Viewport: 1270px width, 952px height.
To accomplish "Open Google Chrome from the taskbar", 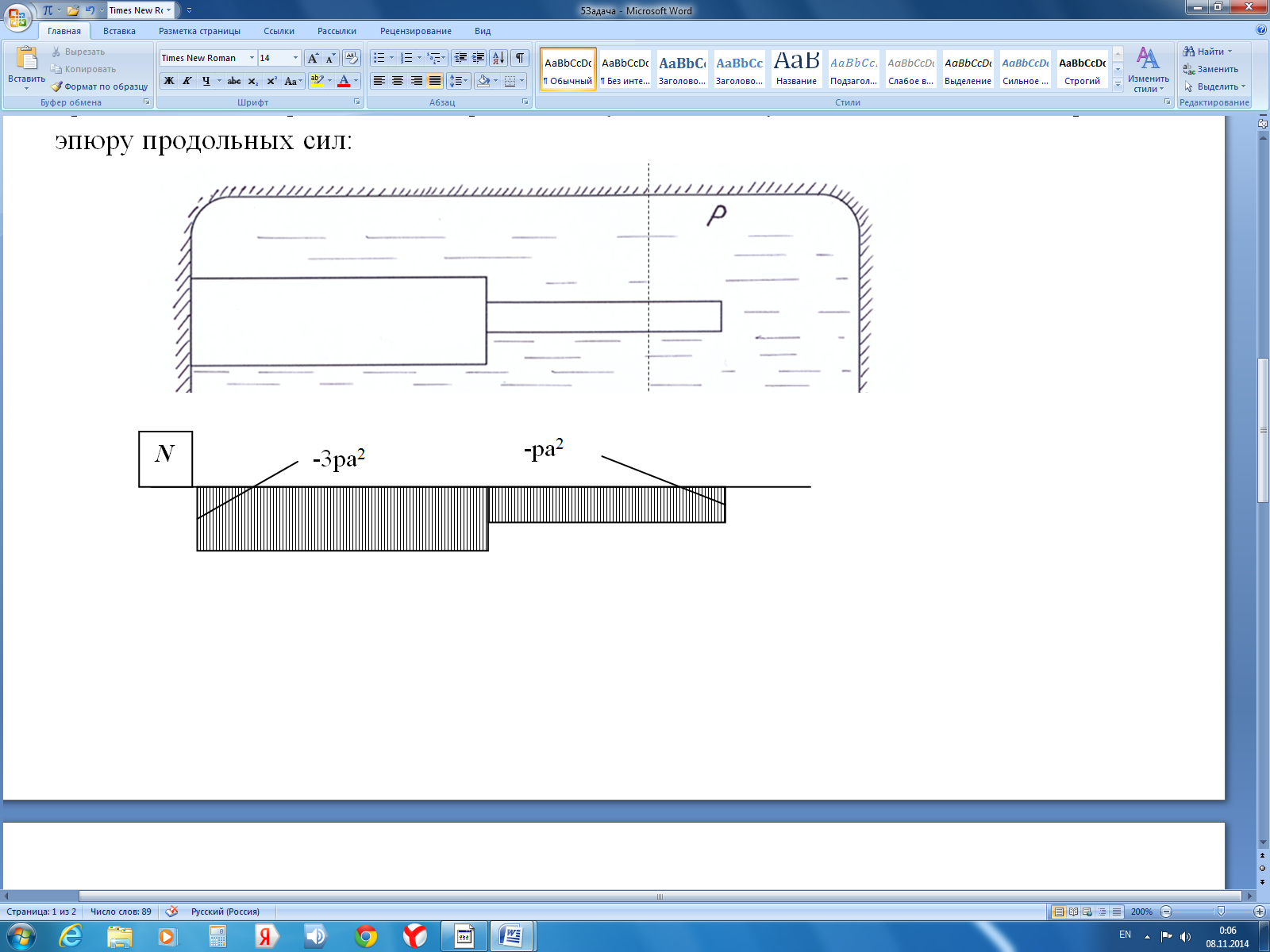I will [366, 936].
